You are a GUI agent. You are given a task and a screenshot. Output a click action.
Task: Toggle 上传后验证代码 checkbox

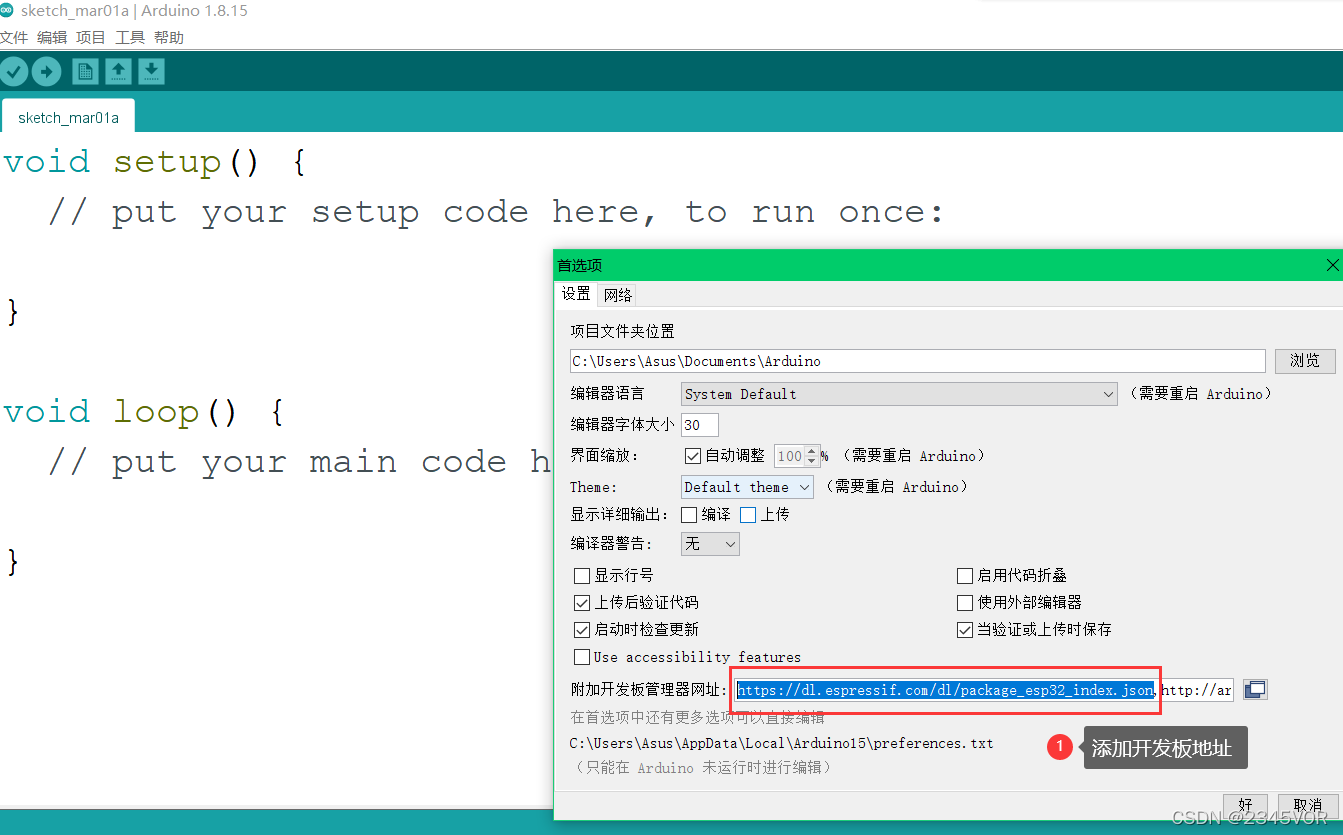coord(582,603)
